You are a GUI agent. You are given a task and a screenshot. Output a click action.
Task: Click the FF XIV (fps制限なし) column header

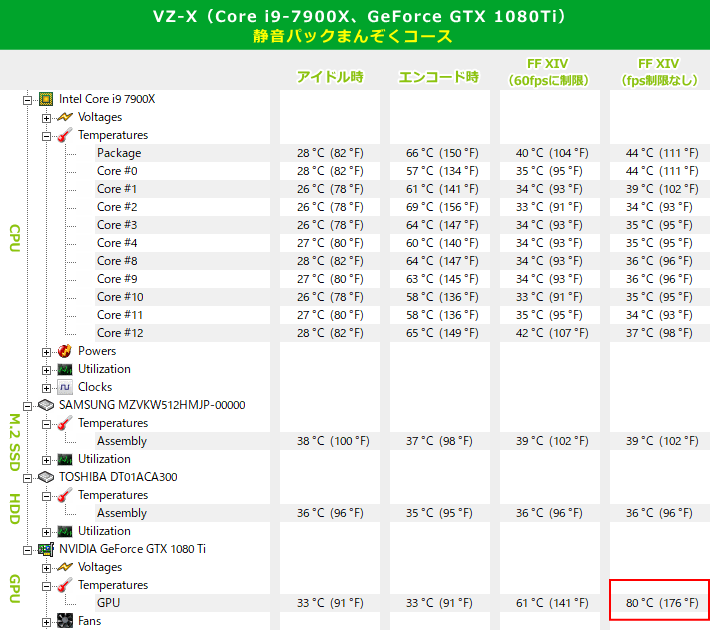(x=659, y=72)
